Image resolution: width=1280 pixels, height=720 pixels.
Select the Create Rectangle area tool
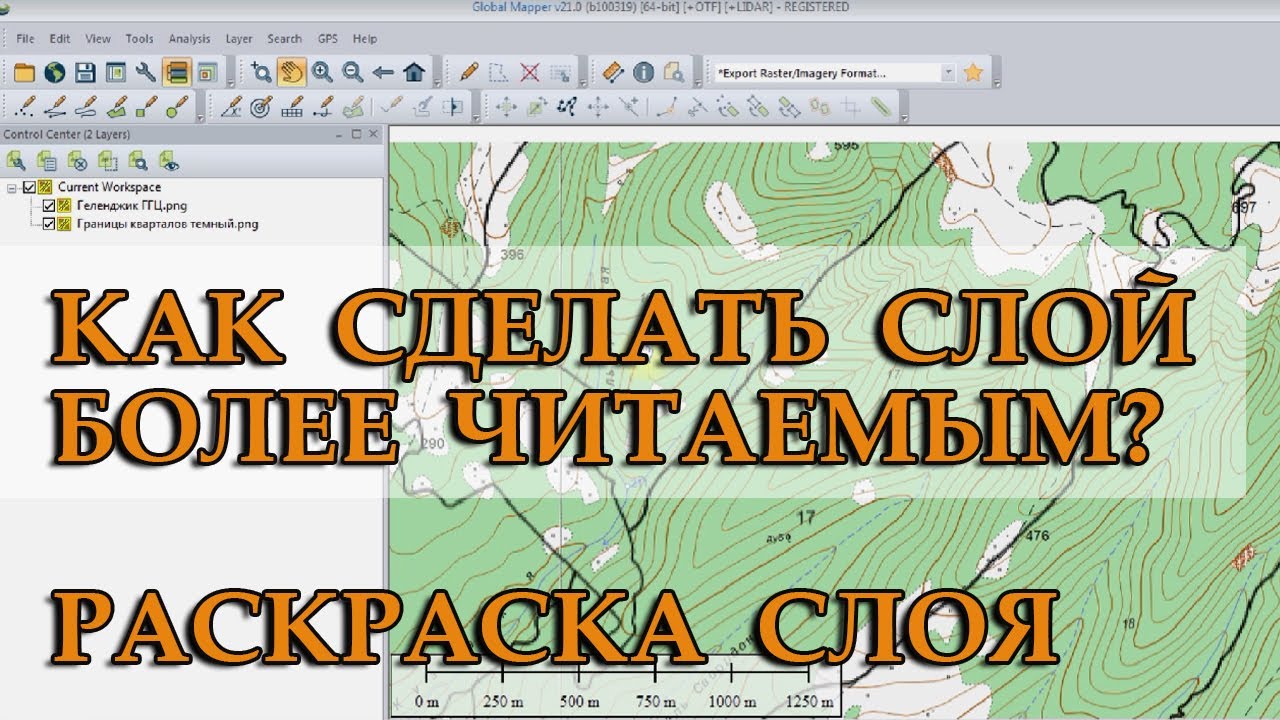click(147, 104)
